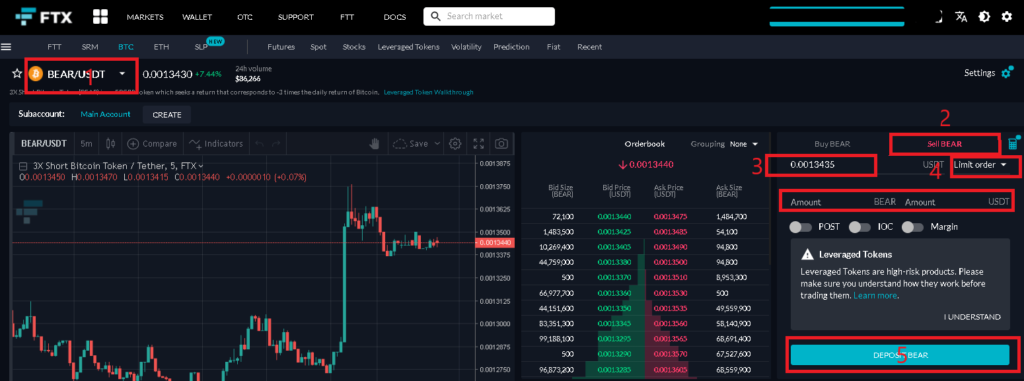Click the Amount USDT input field

coord(957,202)
